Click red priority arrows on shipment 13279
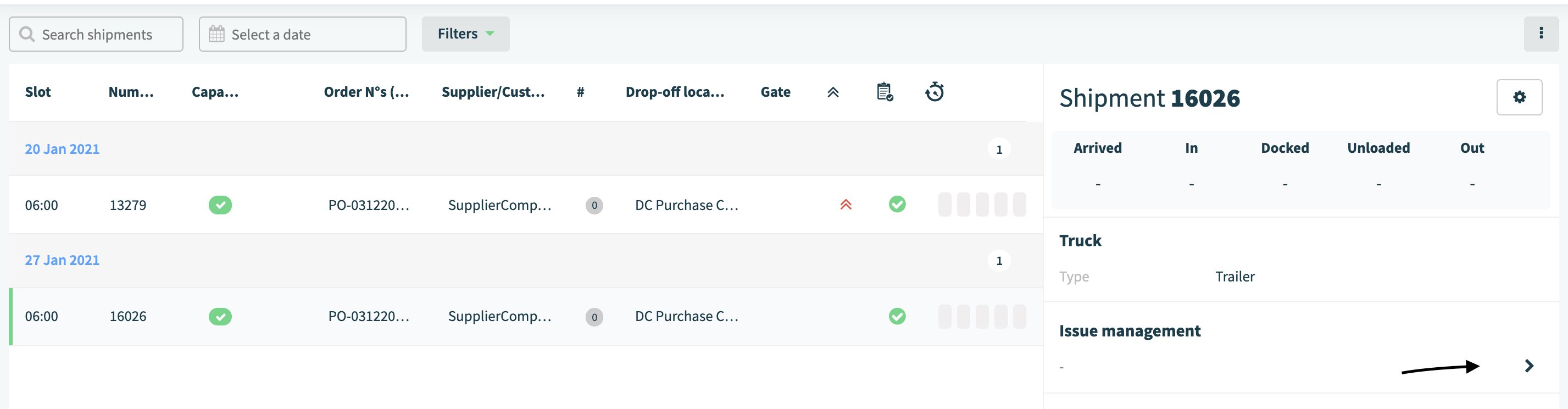 pos(846,205)
